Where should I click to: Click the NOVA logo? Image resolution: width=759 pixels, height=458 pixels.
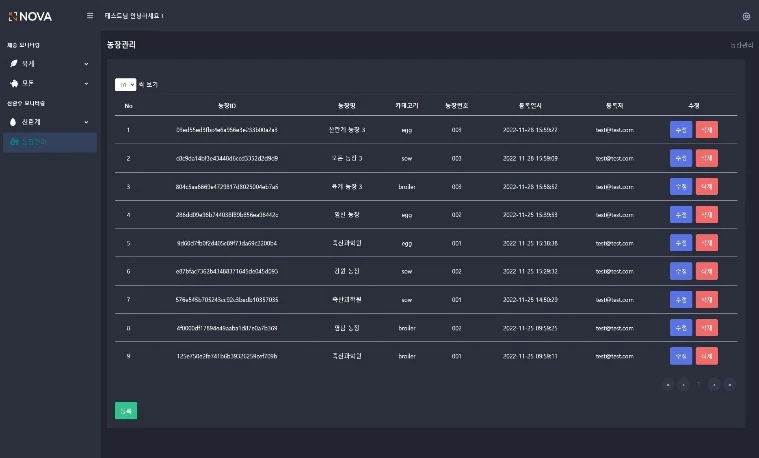(x=30, y=16)
